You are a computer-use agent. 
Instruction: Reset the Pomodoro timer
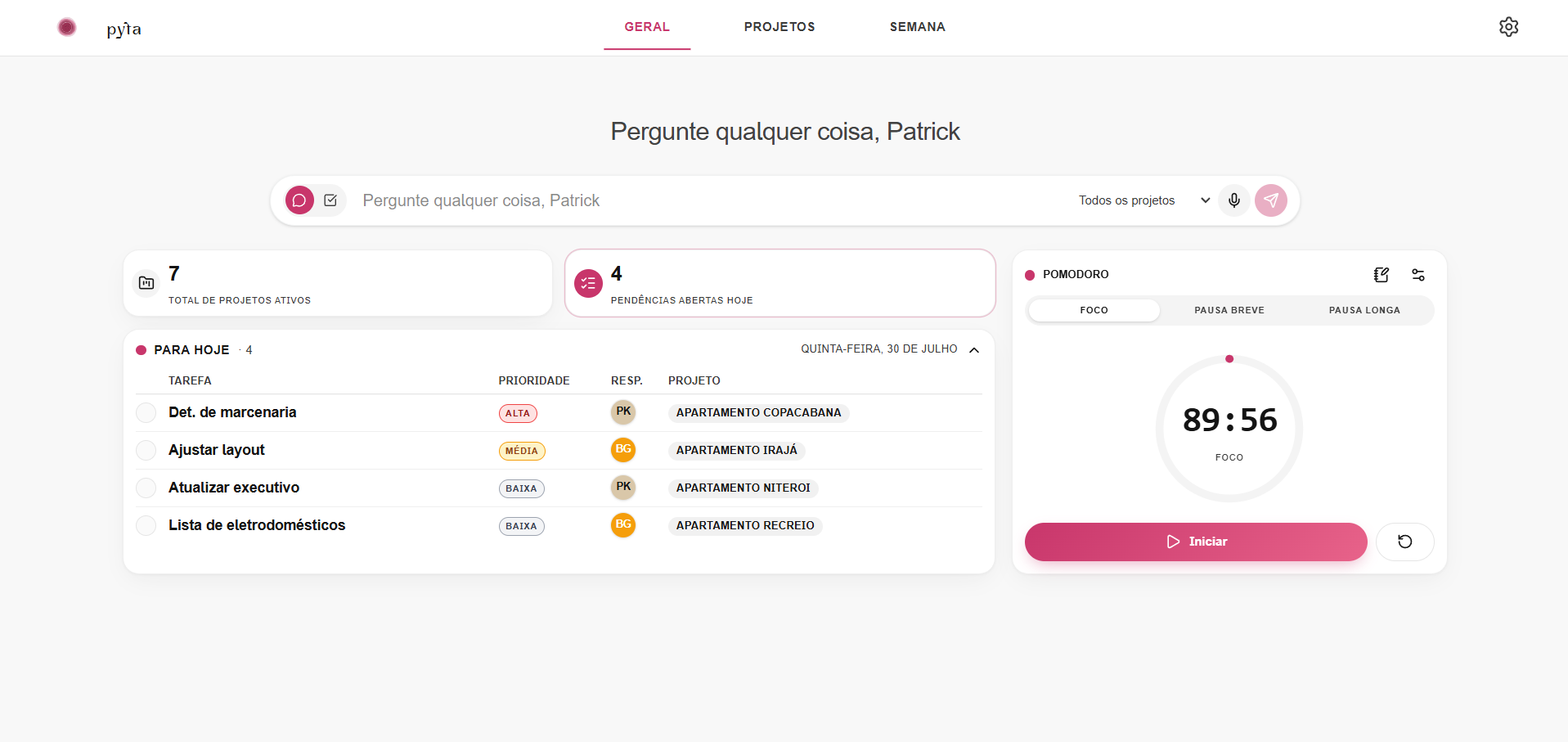click(x=1404, y=542)
